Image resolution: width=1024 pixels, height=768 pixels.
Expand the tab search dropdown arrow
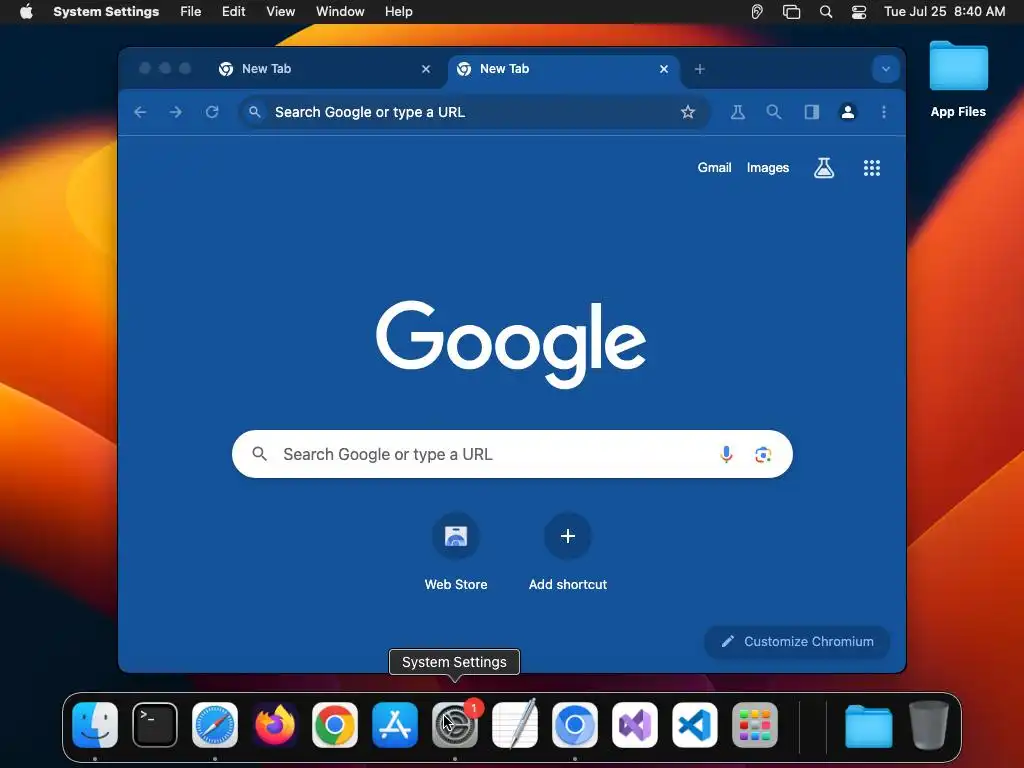(886, 69)
